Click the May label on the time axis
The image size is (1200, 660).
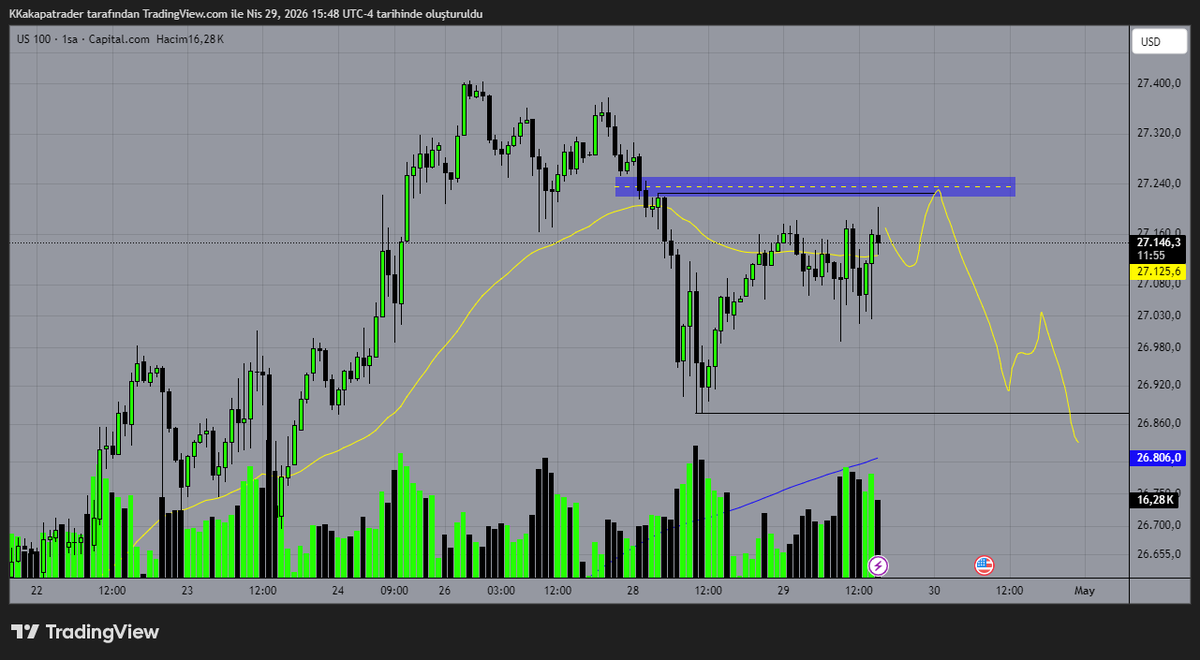click(x=1085, y=591)
